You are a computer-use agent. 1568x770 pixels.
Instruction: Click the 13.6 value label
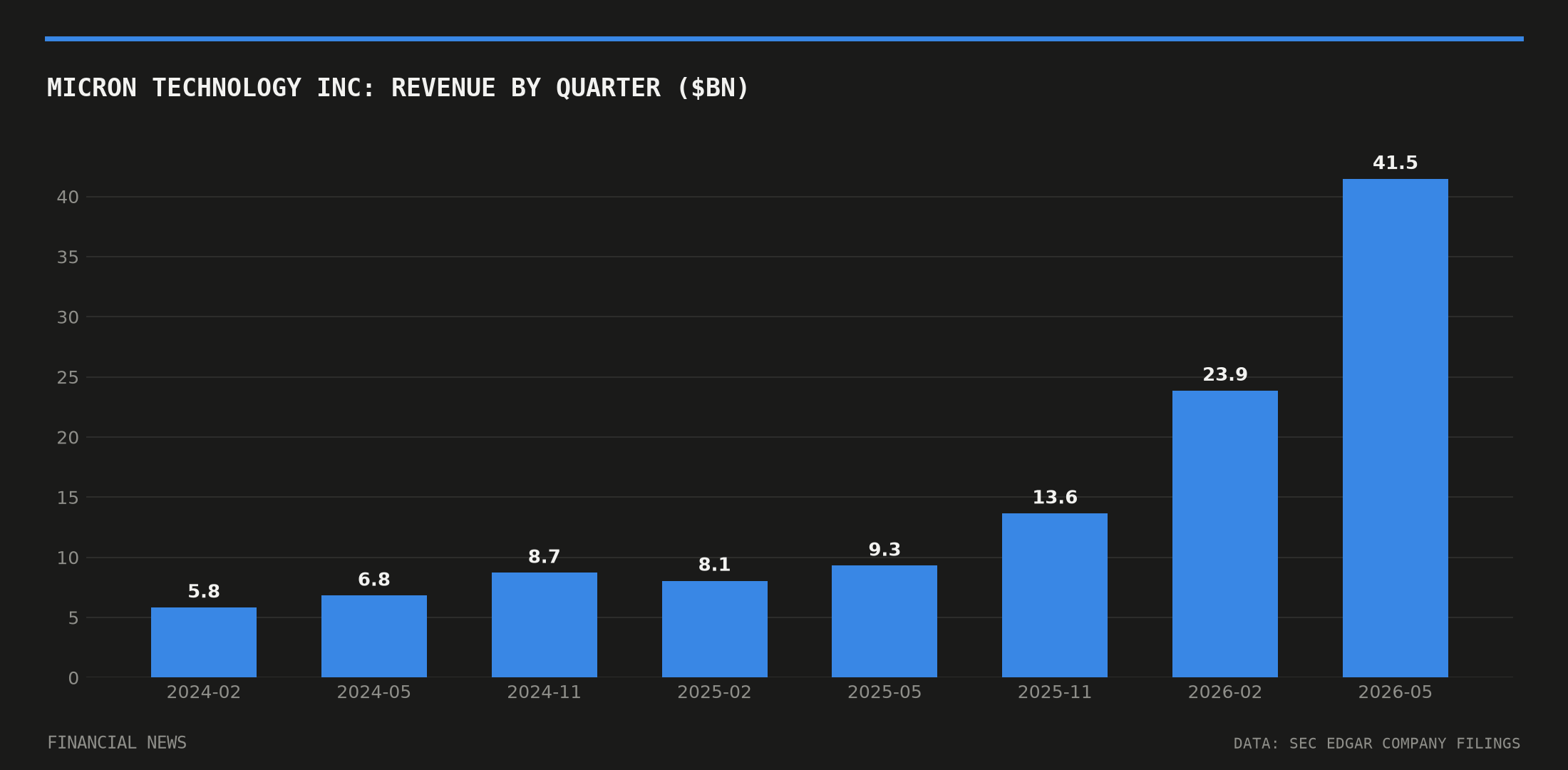(x=1055, y=498)
